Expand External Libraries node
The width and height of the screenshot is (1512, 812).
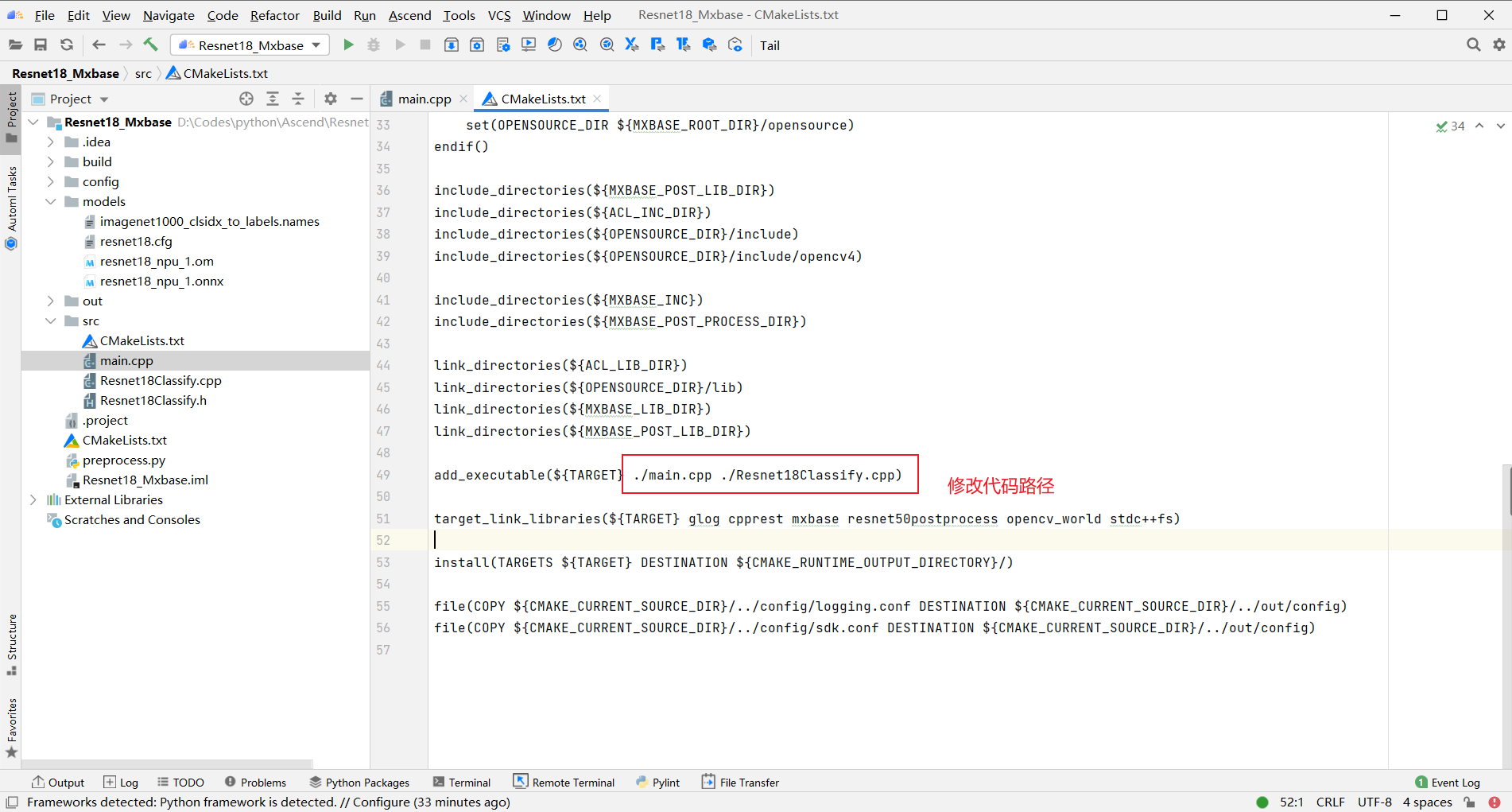33,499
